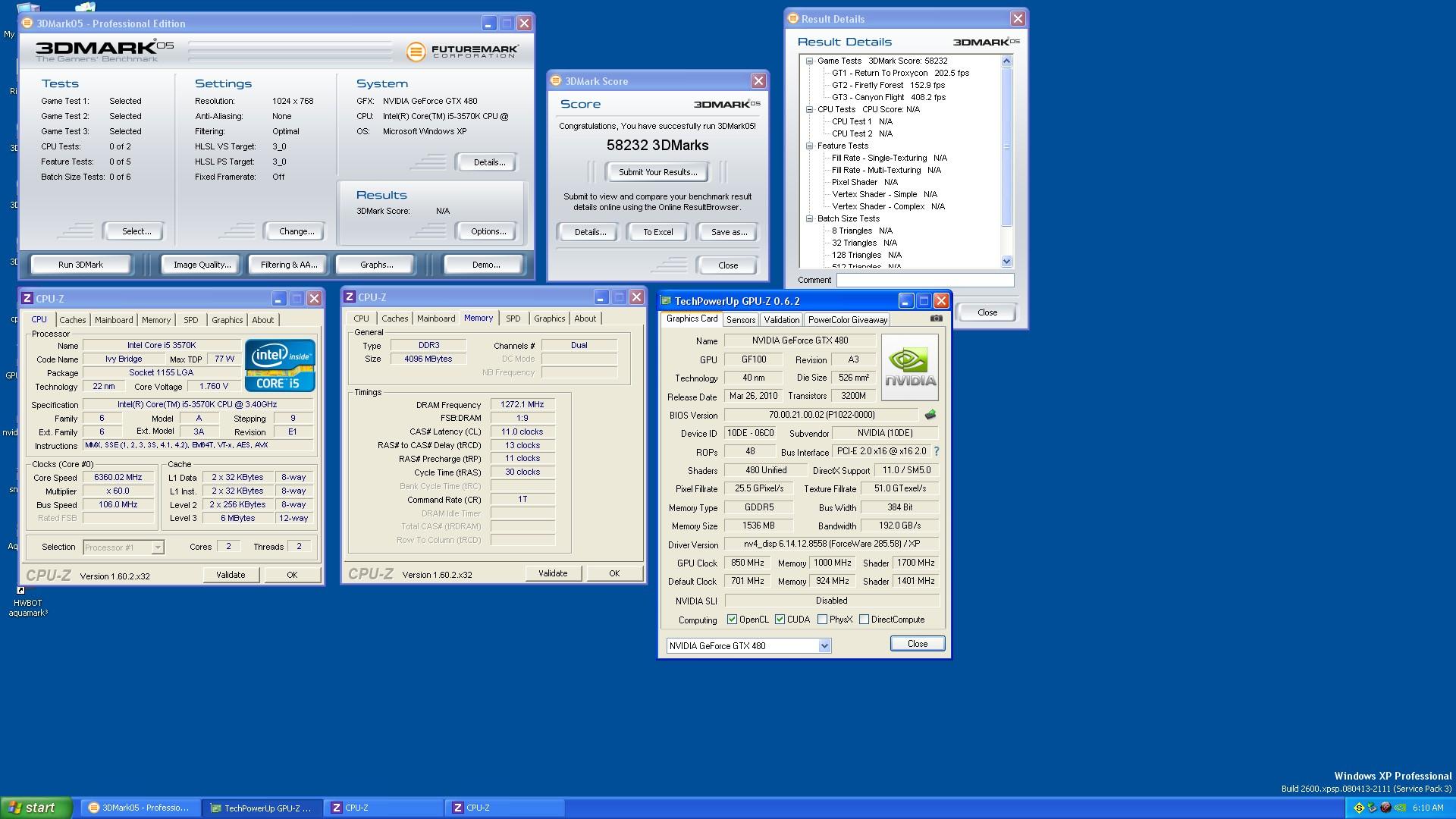Click the Result Details title bar icon

pyautogui.click(x=793, y=19)
